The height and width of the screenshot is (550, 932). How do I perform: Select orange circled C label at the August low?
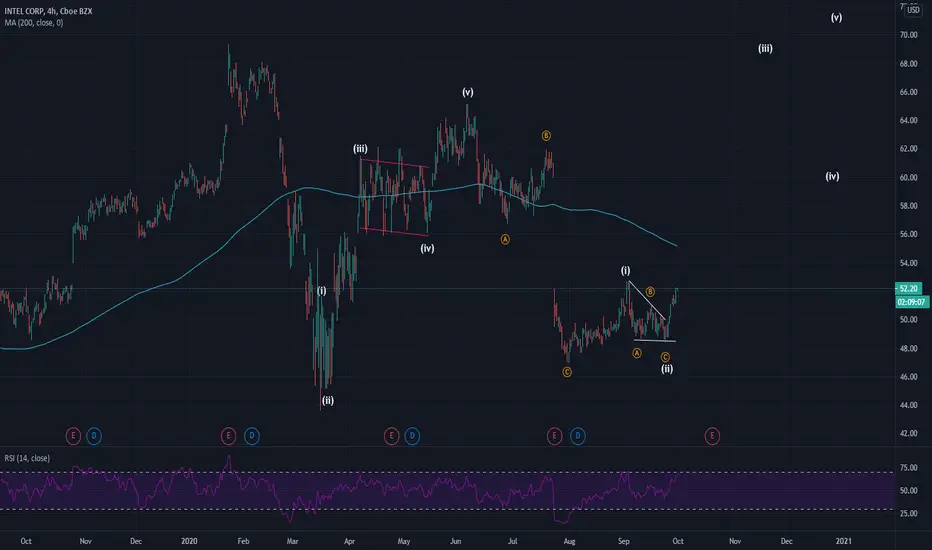(x=567, y=372)
